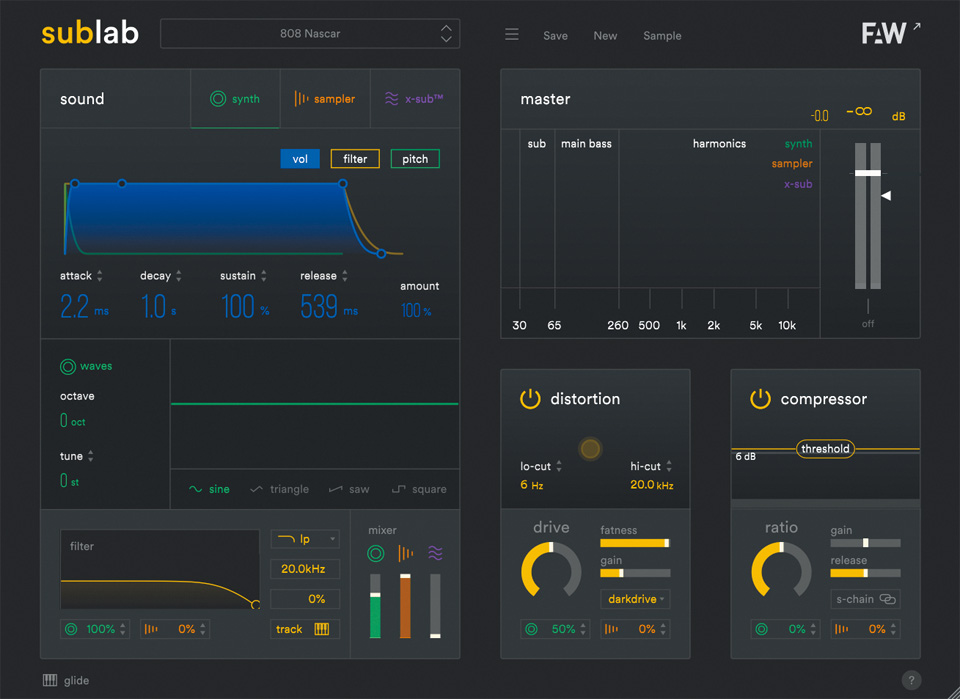The width and height of the screenshot is (960, 699).
Task: Click the distortion fatness slider
Action: click(636, 543)
